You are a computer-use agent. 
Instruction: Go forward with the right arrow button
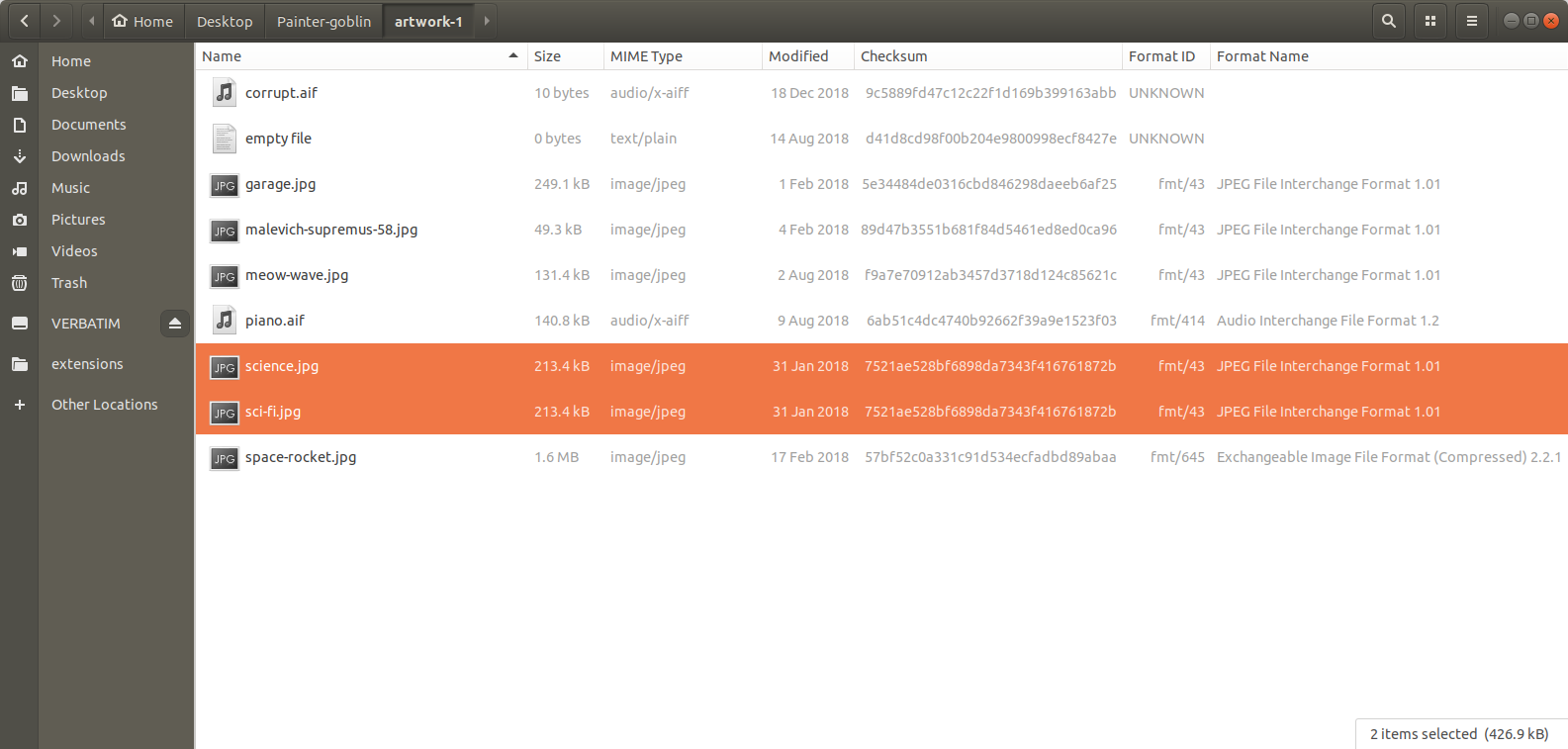(56, 21)
